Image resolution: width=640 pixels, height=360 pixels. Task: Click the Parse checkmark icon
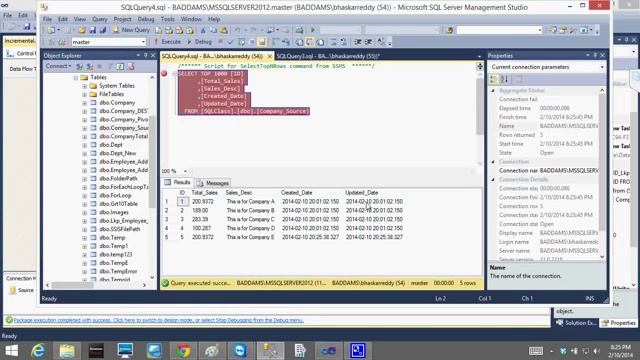[230, 42]
